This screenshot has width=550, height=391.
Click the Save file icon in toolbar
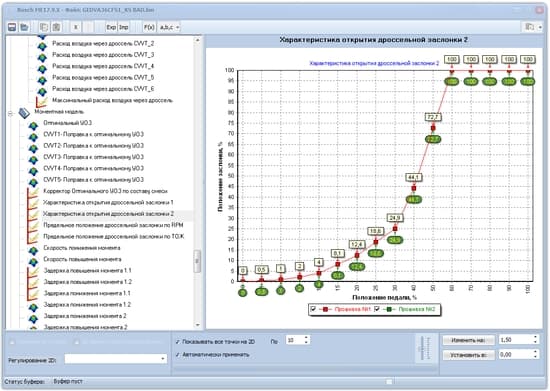(12, 27)
